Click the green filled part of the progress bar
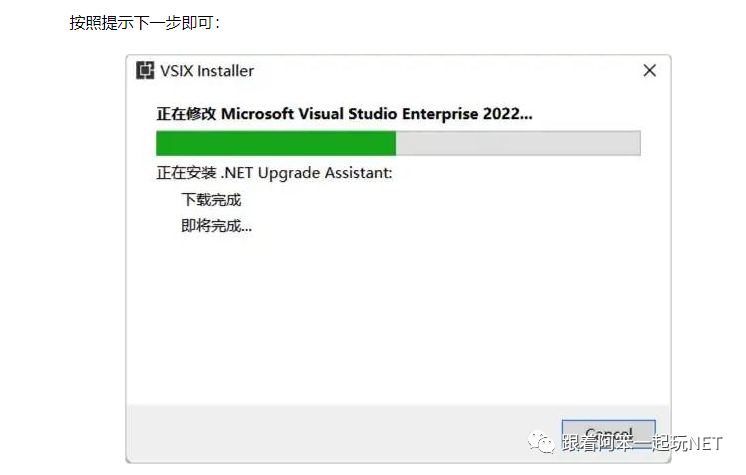 (x=276, y=143)
